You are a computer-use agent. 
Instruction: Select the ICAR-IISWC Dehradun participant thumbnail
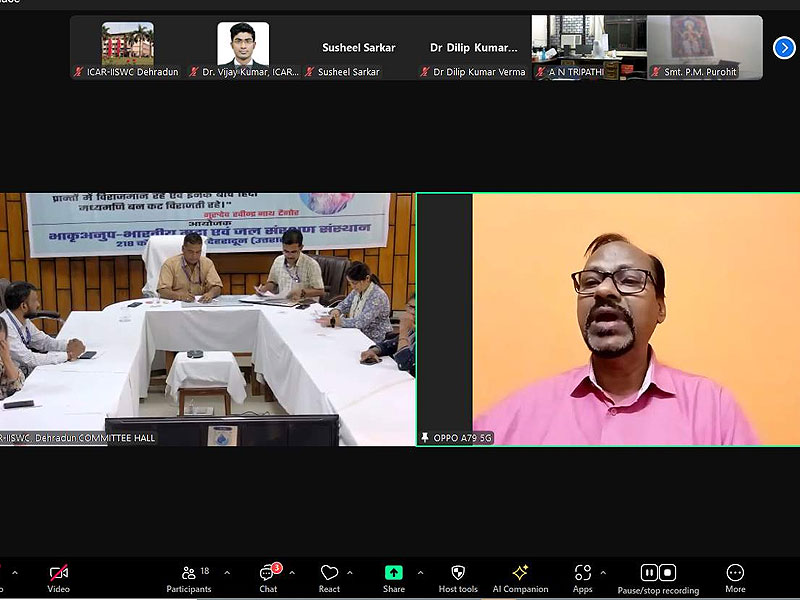coord(127,47)
